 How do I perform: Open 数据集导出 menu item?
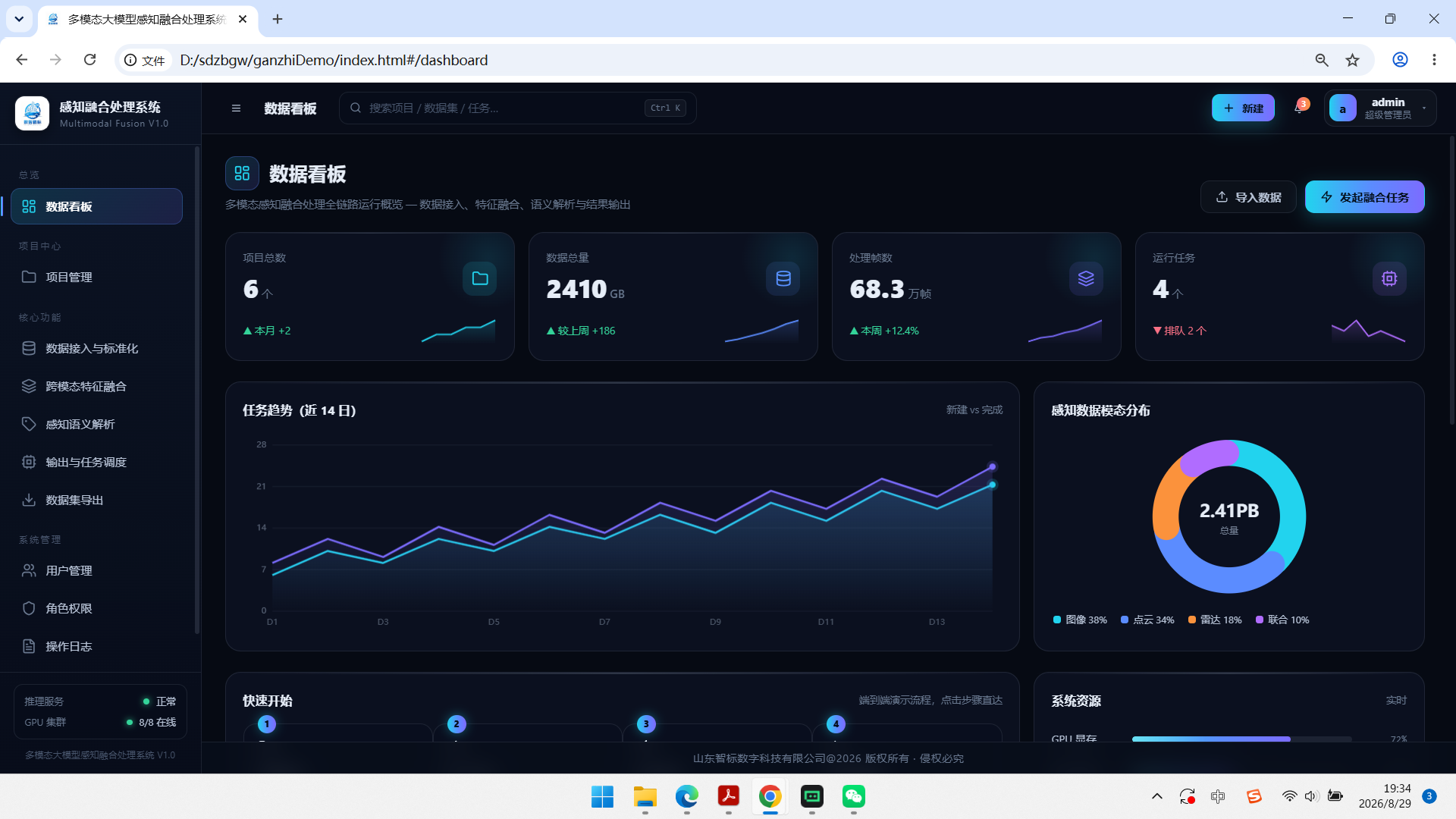(97, 500)
